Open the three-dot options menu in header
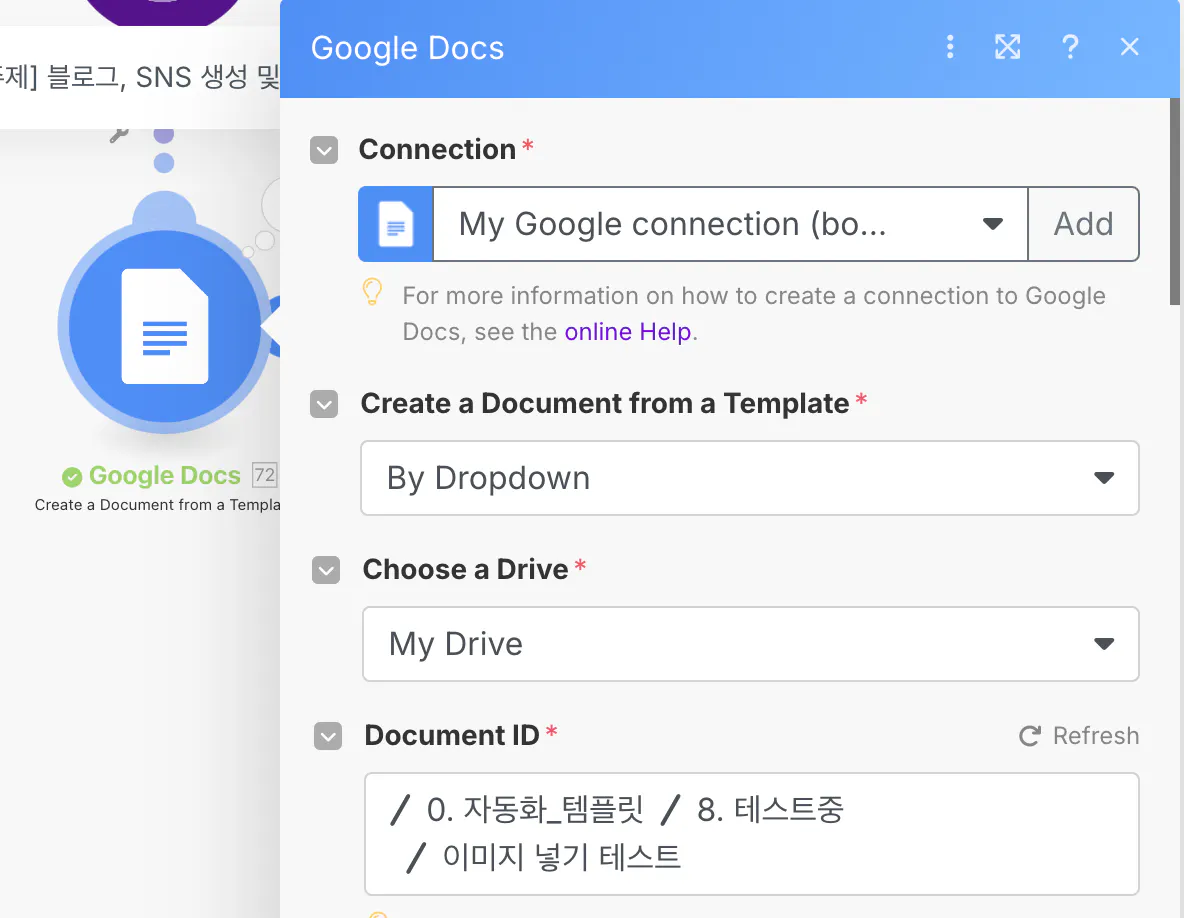 point(950,47)
